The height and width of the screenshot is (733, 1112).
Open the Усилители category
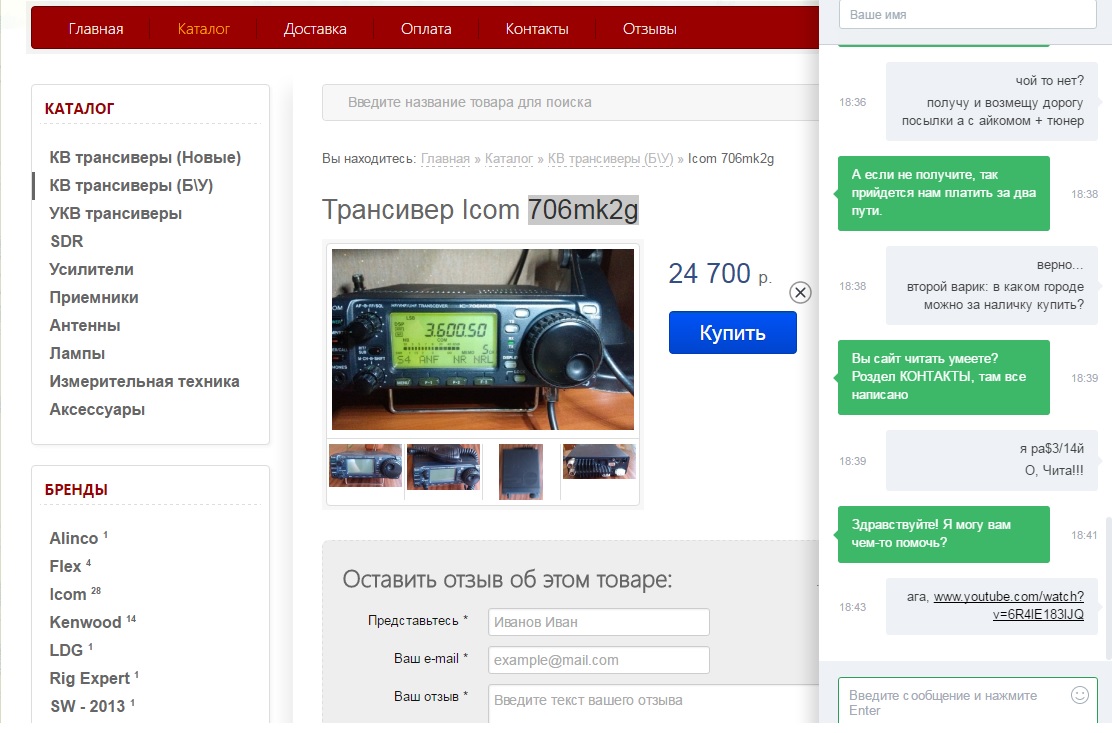point(91,269)
